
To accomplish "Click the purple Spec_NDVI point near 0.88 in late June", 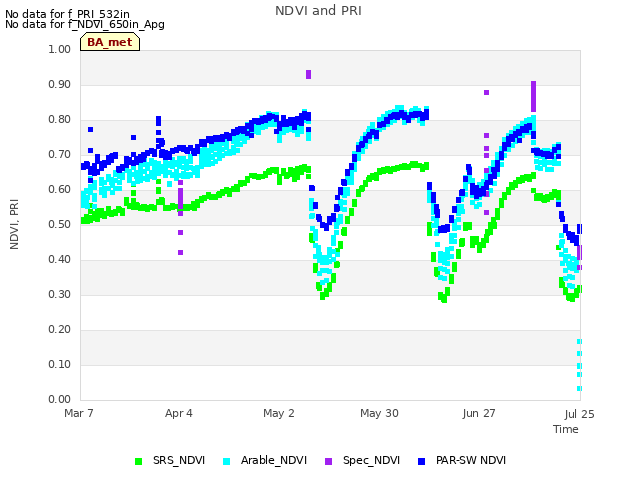I will (x=487, y=93).
